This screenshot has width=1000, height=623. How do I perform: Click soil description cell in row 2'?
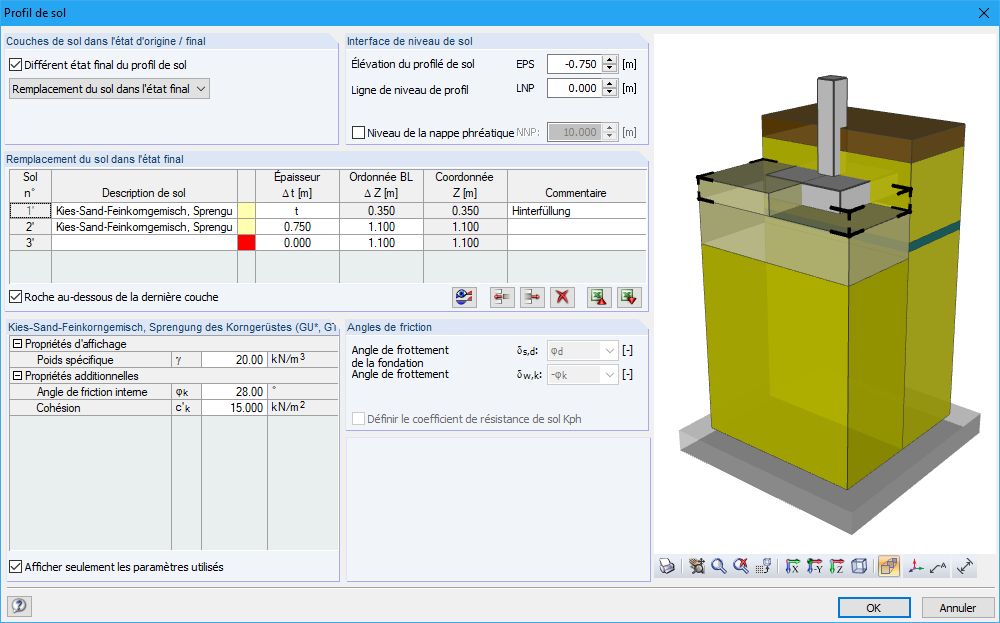pos(144,226)
